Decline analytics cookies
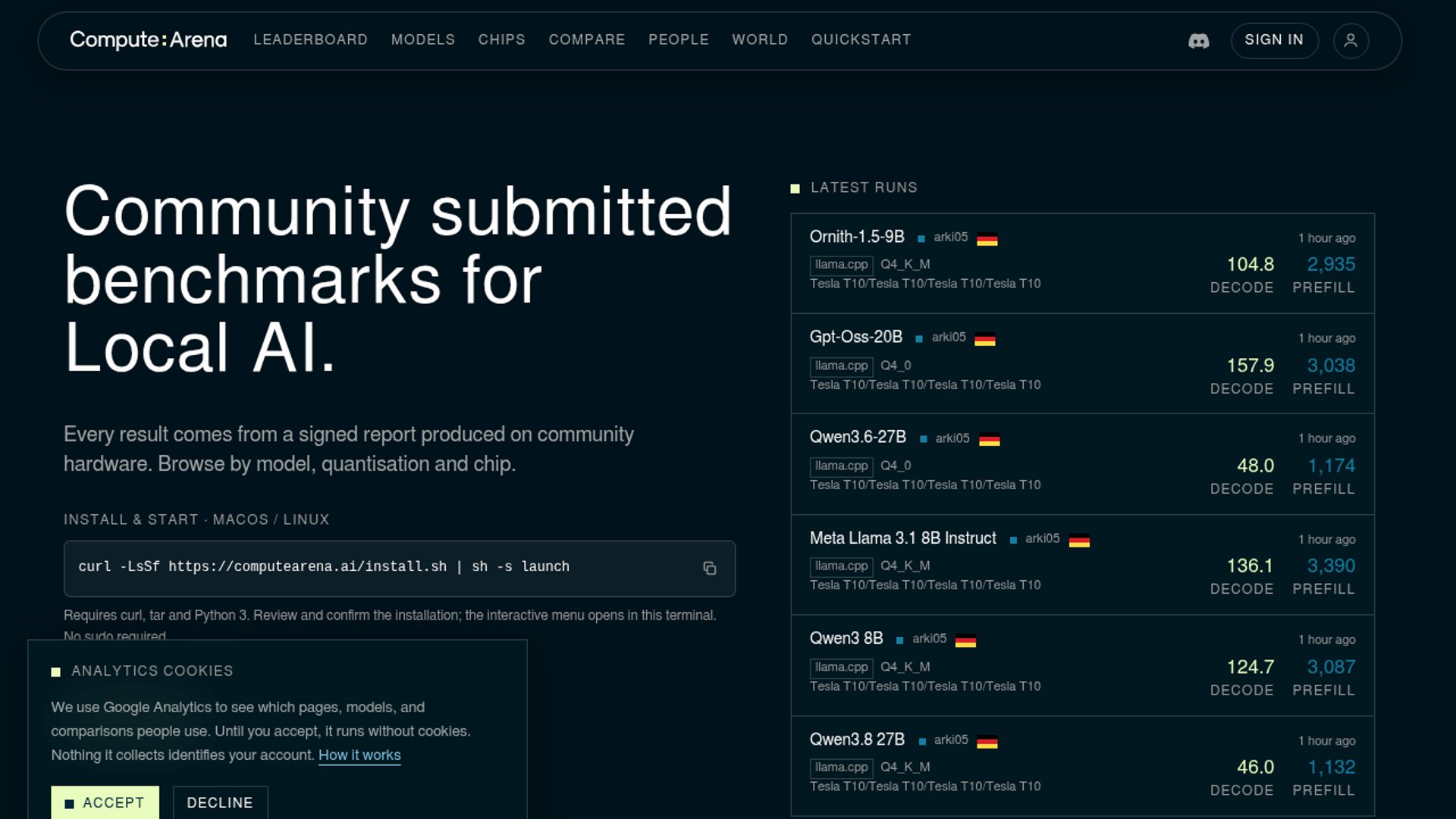This screenshot has height=819, width=1456. pyautogui.click(x=220, y=802)
